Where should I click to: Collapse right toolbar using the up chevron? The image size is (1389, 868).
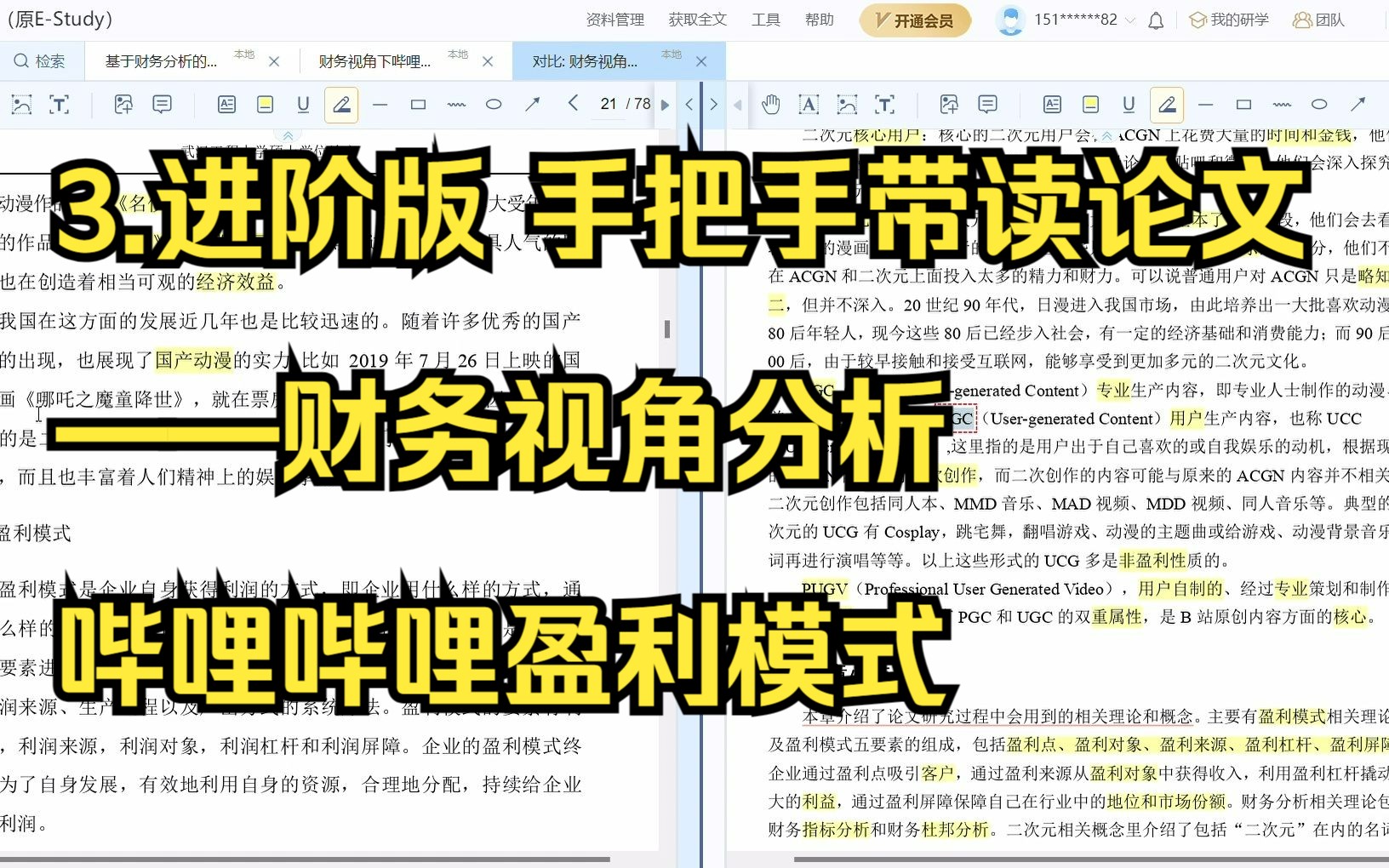[1106, 135]
